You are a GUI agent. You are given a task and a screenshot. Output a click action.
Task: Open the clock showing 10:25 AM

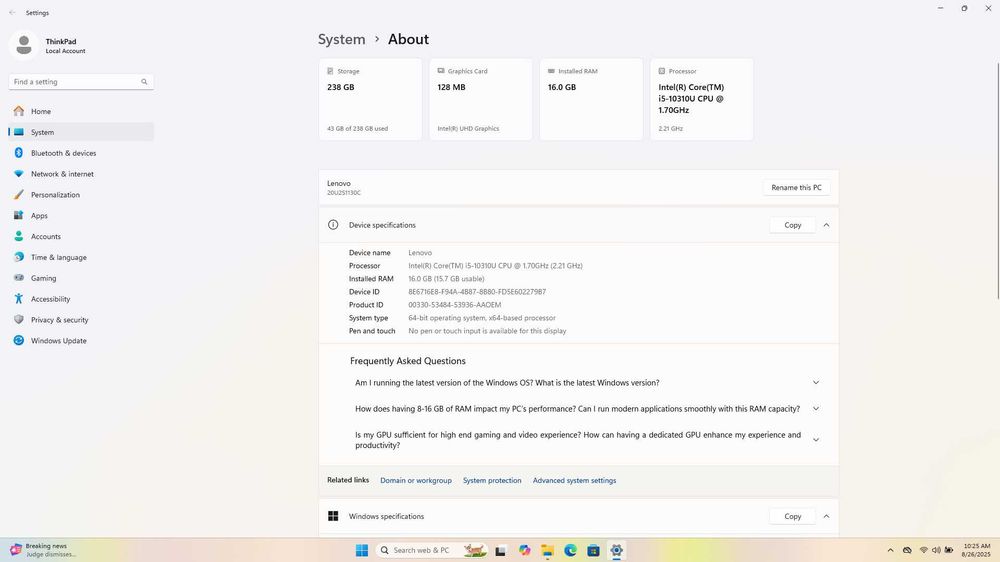(x=976, y=551)
